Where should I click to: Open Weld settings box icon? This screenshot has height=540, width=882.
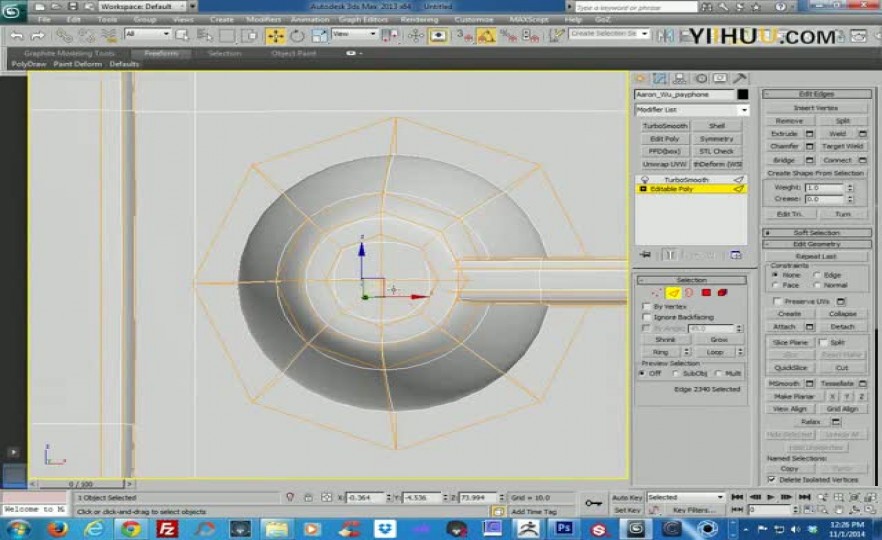tap(862, 134)
